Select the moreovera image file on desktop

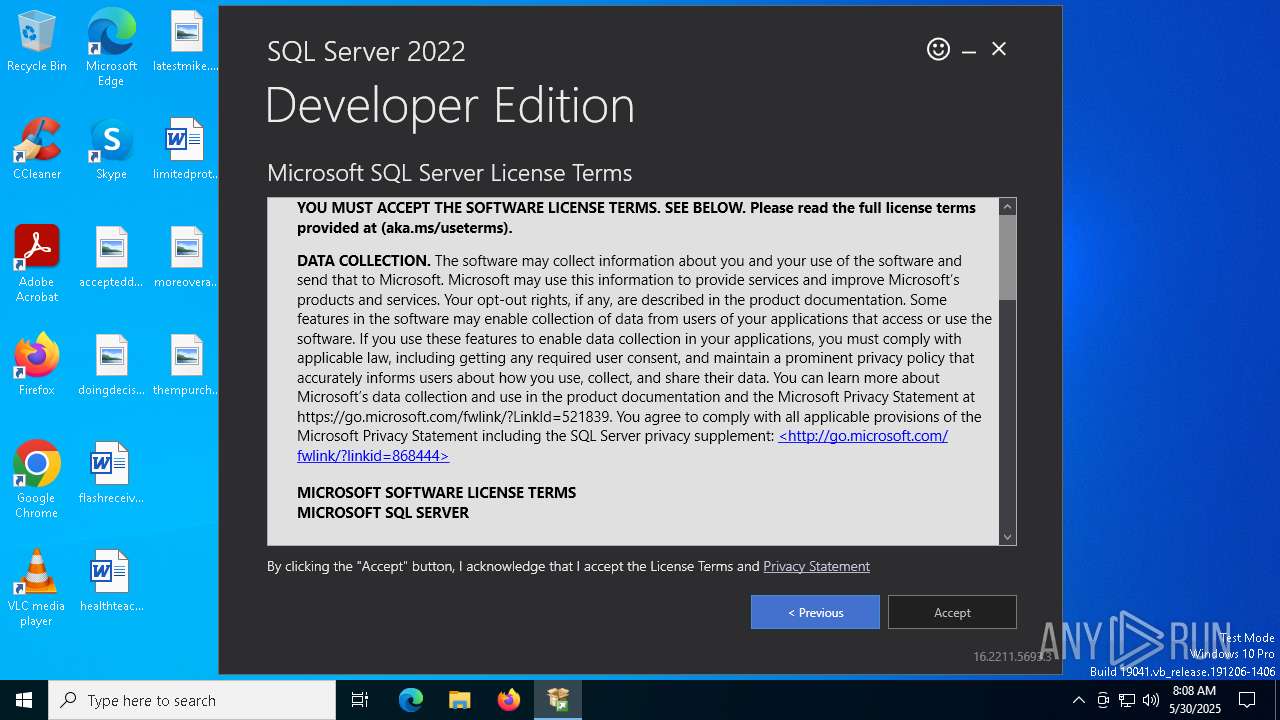186,258
